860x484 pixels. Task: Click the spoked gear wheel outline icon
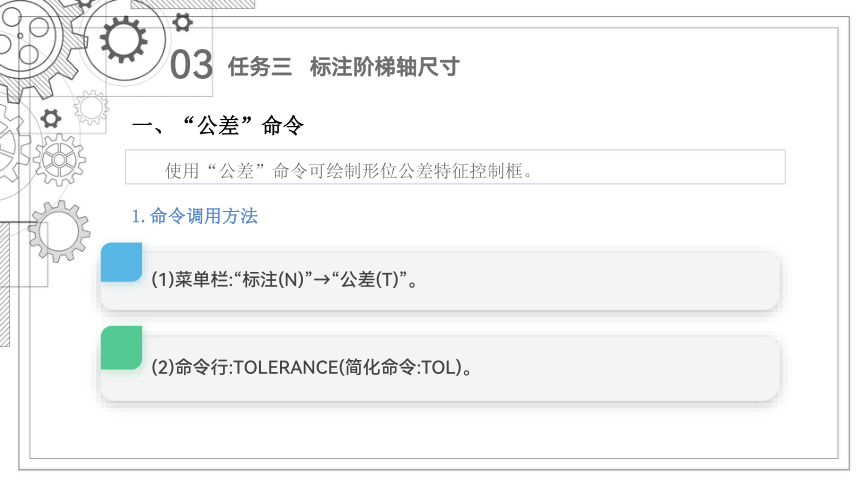point(59,160)
